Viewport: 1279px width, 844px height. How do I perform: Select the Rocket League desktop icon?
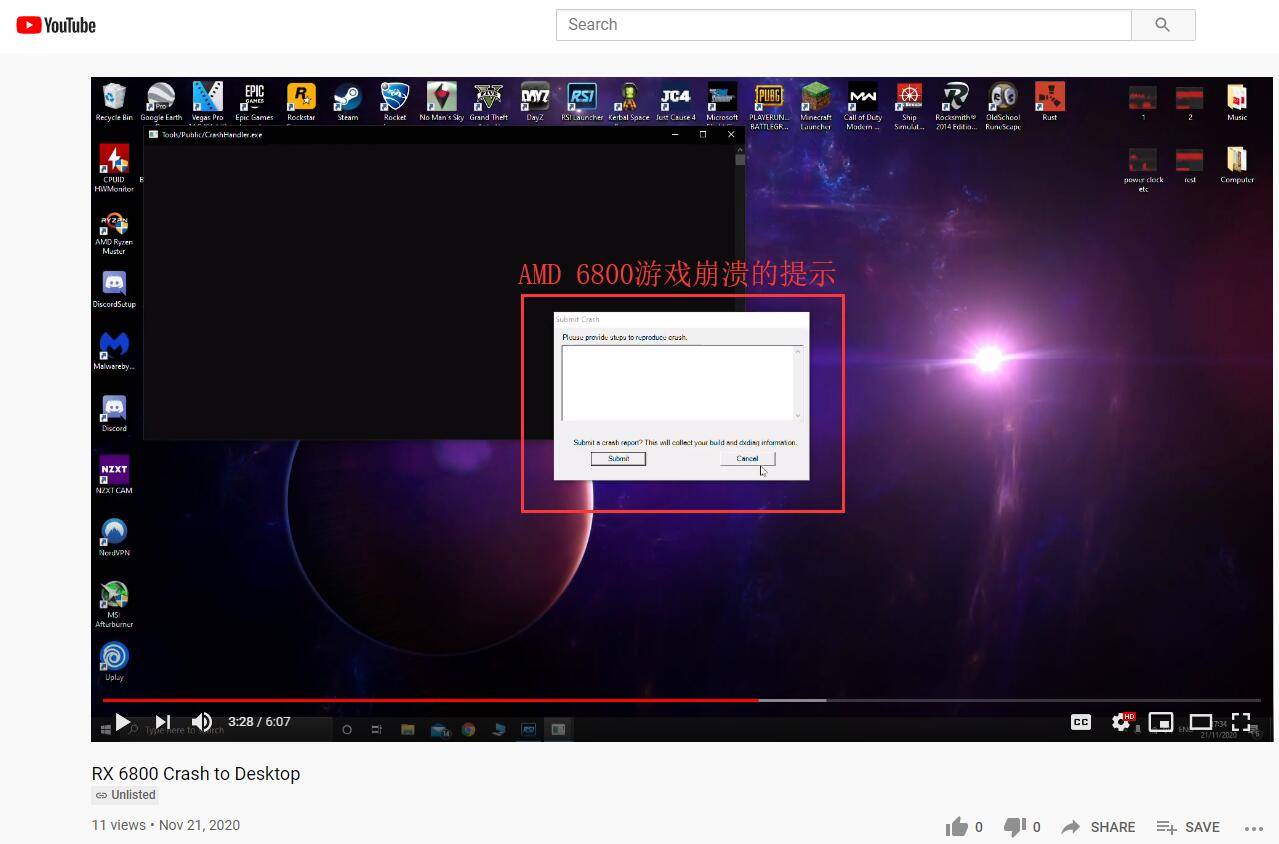(x=395, y=102)
